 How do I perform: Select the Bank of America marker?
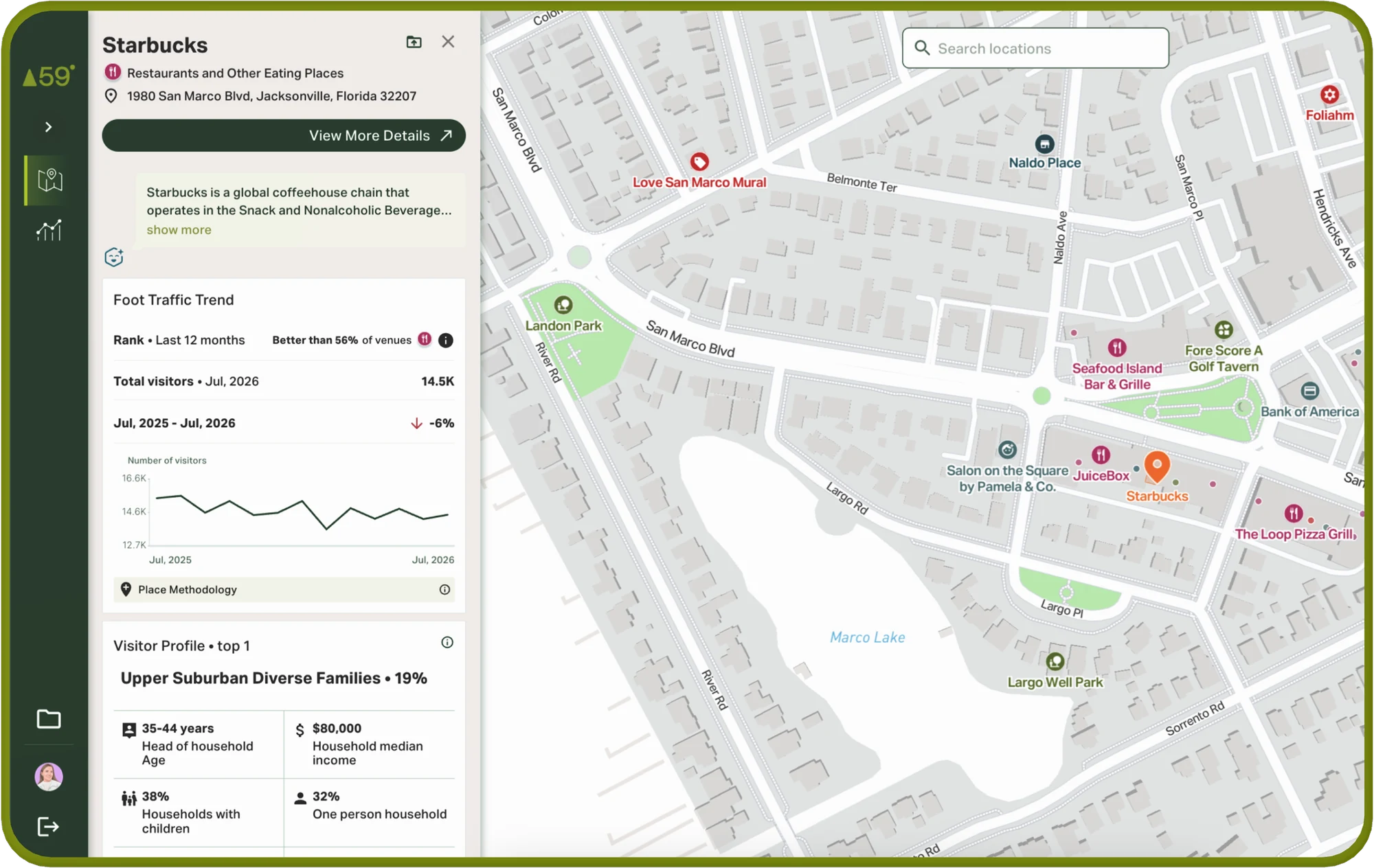click(x=1309, y=391)
